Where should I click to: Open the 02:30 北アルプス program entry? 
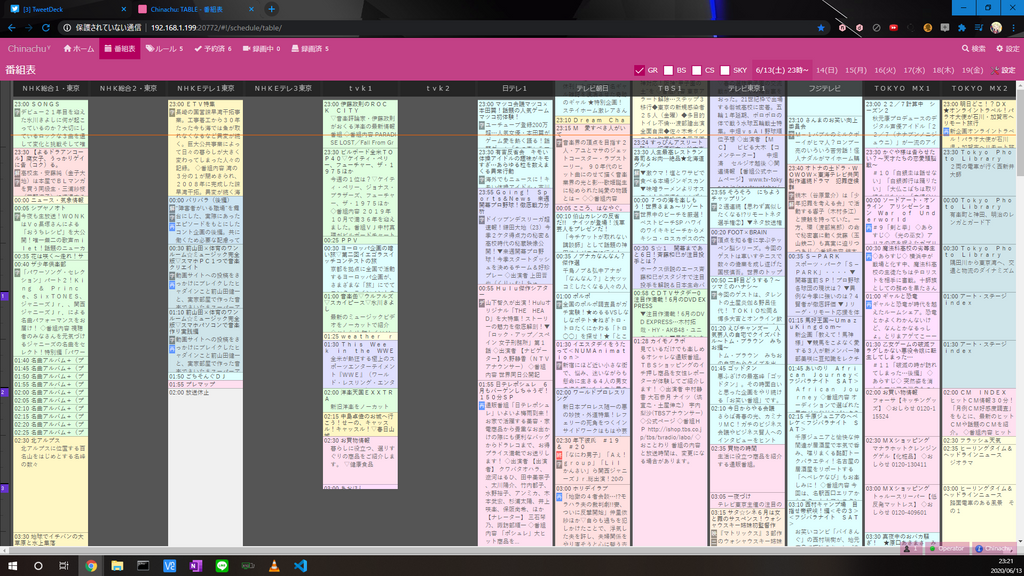(51, 485)
